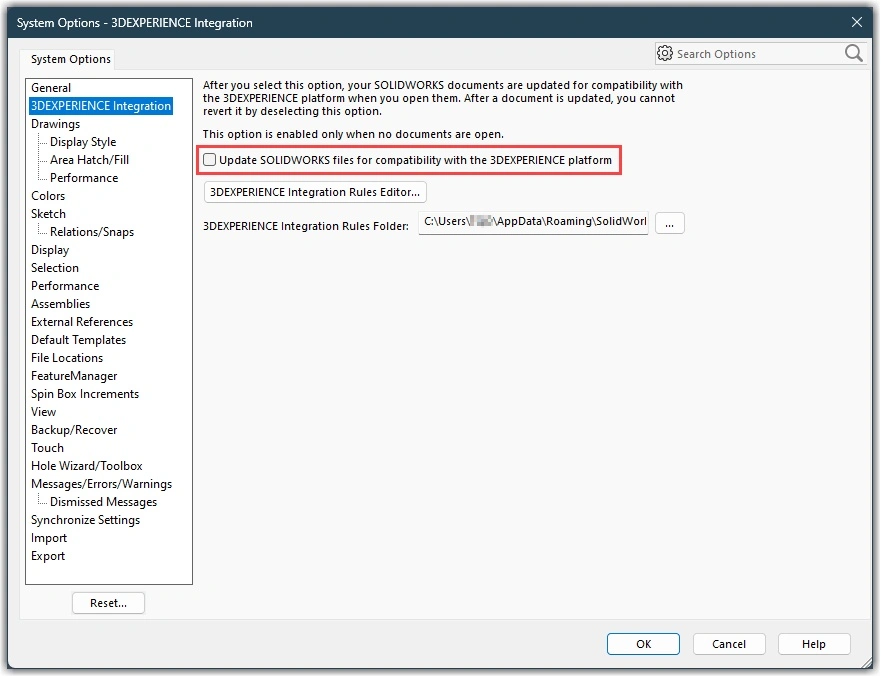881x677 pixels.
Task: Click the Search Options field
Action: 759,54
